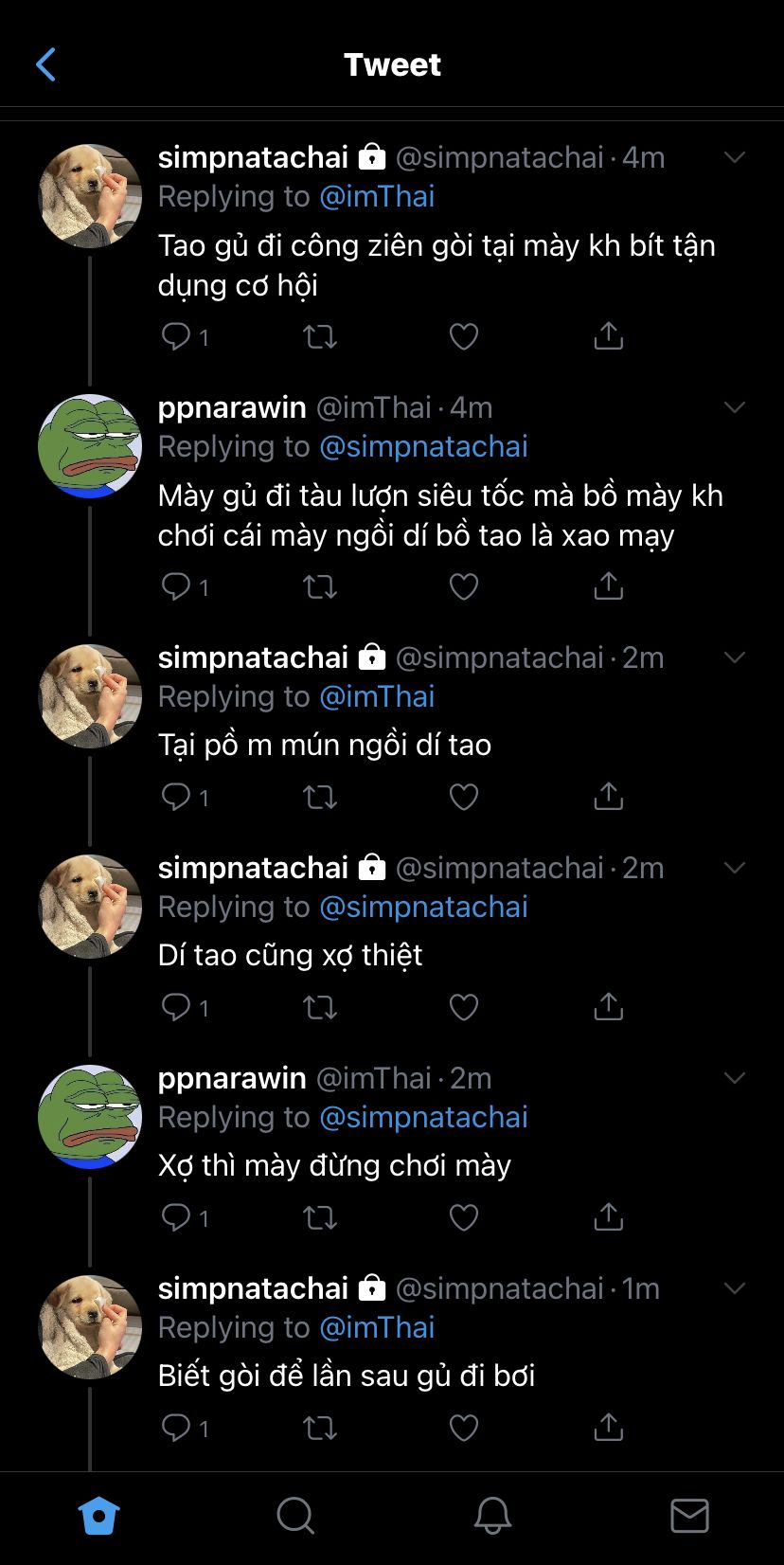The width and height of the screenshot is (784, 1565).
Task: Reply to the "Tại pồ m mún ngồi" tweet
Action: pos(177,797)
